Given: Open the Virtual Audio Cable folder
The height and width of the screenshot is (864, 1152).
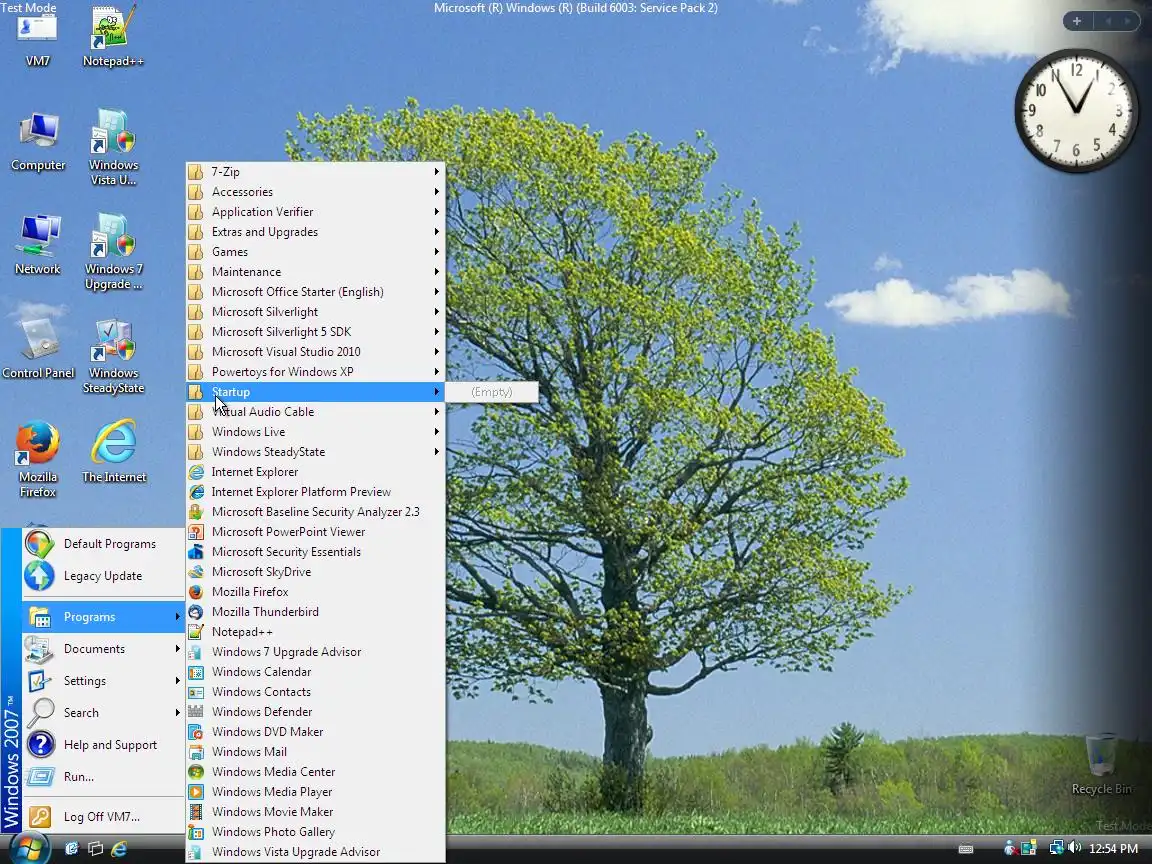Looking at the screenshot, I should coord(315,412).
